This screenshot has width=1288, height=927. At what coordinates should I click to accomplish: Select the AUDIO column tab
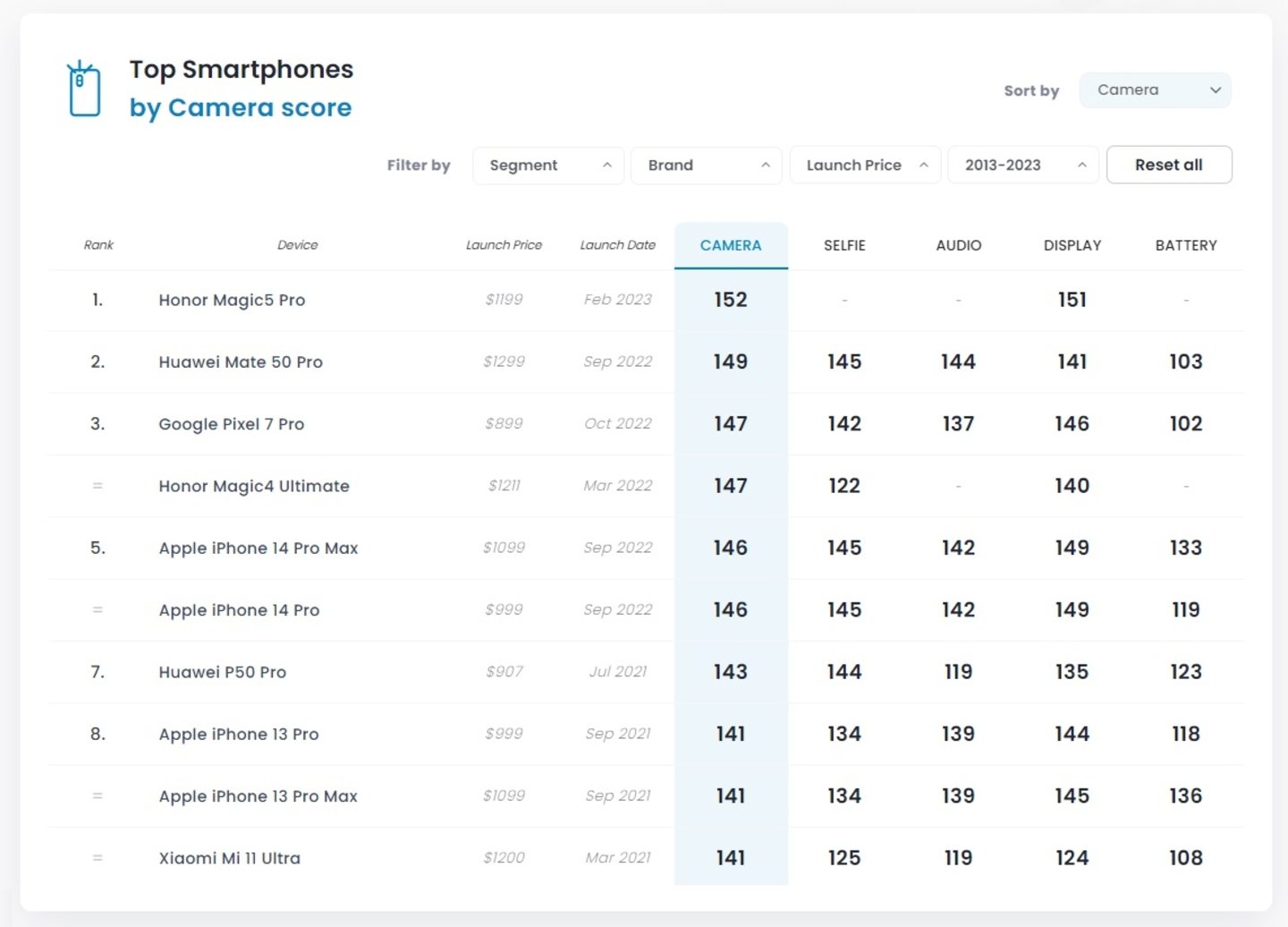pyautogui.click(x=958, y=245)
